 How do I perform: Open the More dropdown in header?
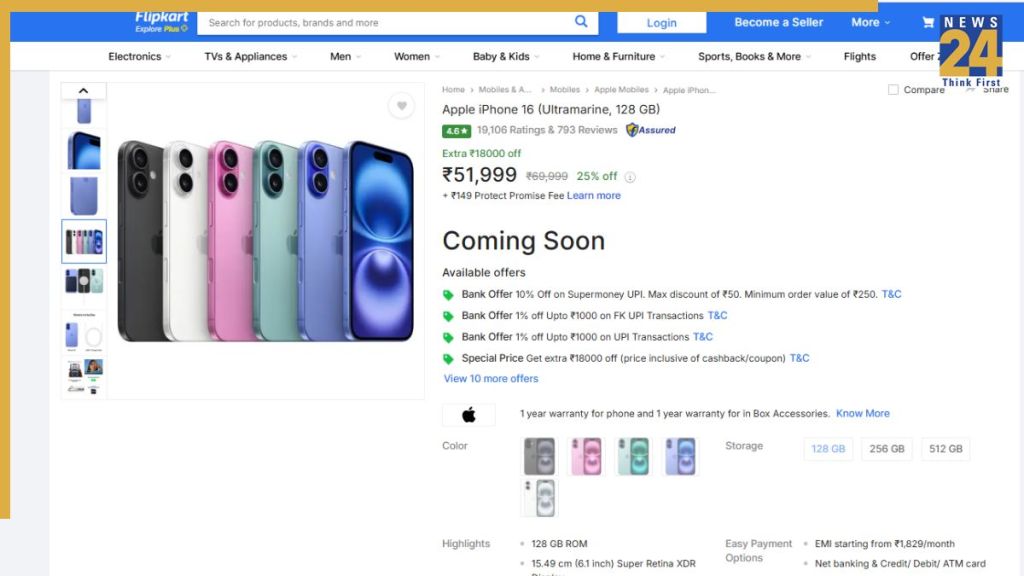(x=870, y=22)
